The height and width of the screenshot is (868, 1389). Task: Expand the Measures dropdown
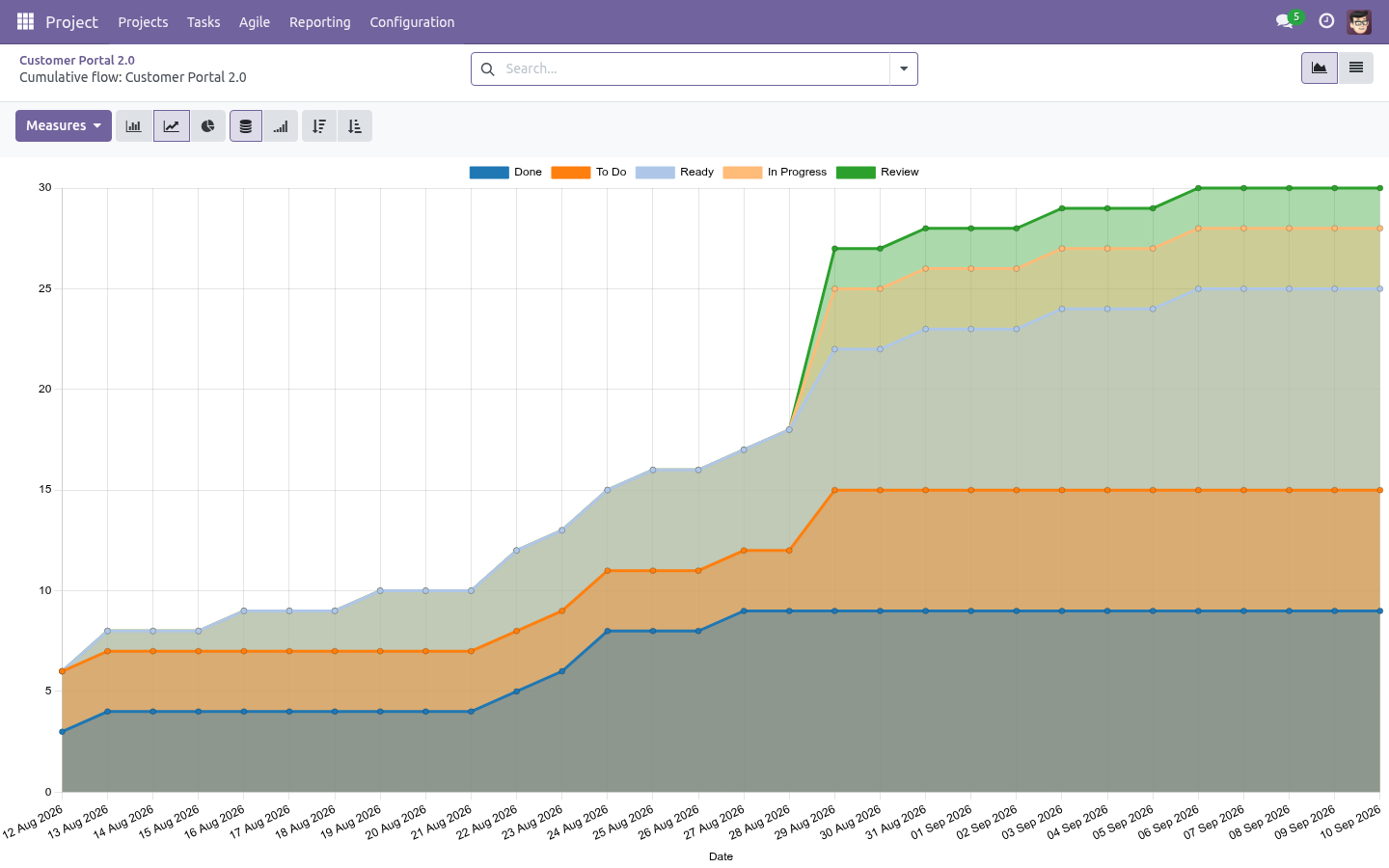pyautogui.click(x=64, y=126)
